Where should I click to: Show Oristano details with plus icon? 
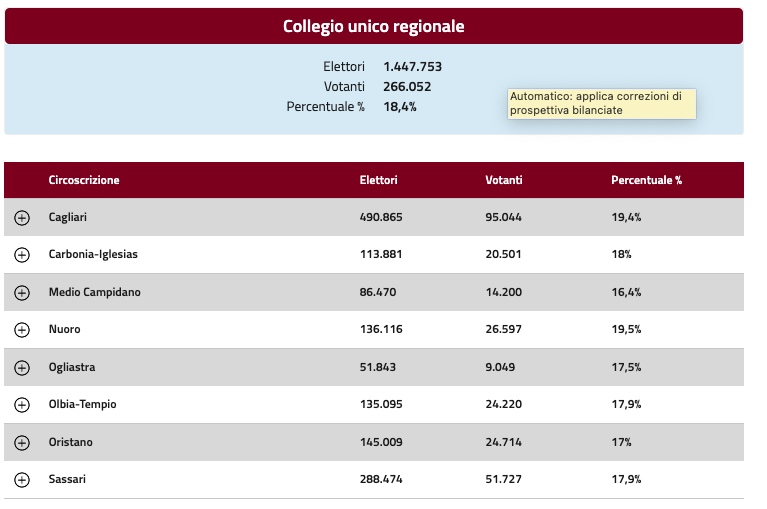click(22, 442)
